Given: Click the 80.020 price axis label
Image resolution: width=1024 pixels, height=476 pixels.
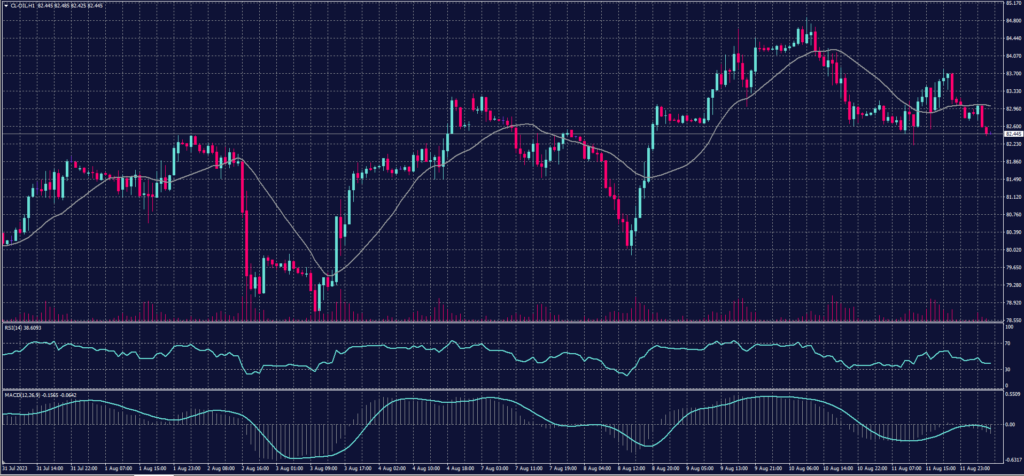Looking at the screenshot, I should (1011, 250).
